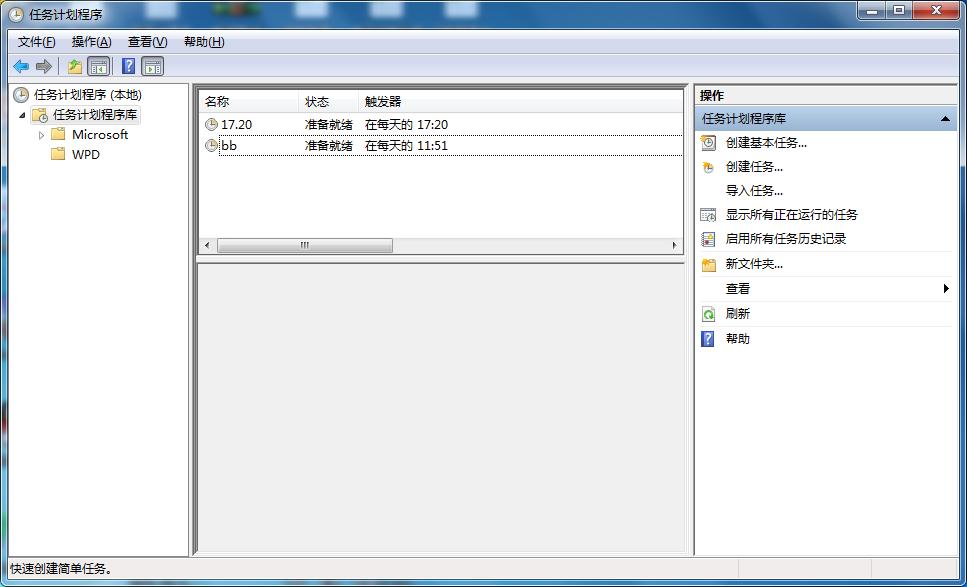Collapse the 任务计划程序库 section via its arrow

tap(944, 118)
